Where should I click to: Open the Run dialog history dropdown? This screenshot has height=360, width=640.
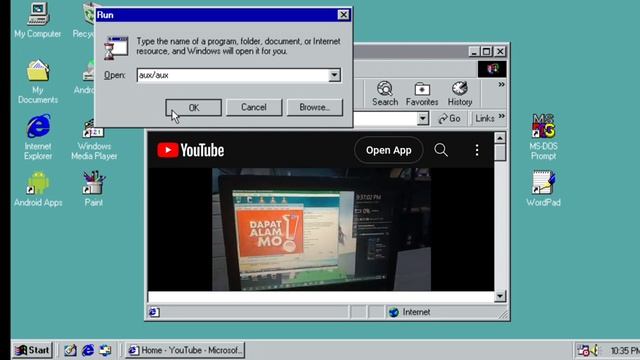[334, 75]
